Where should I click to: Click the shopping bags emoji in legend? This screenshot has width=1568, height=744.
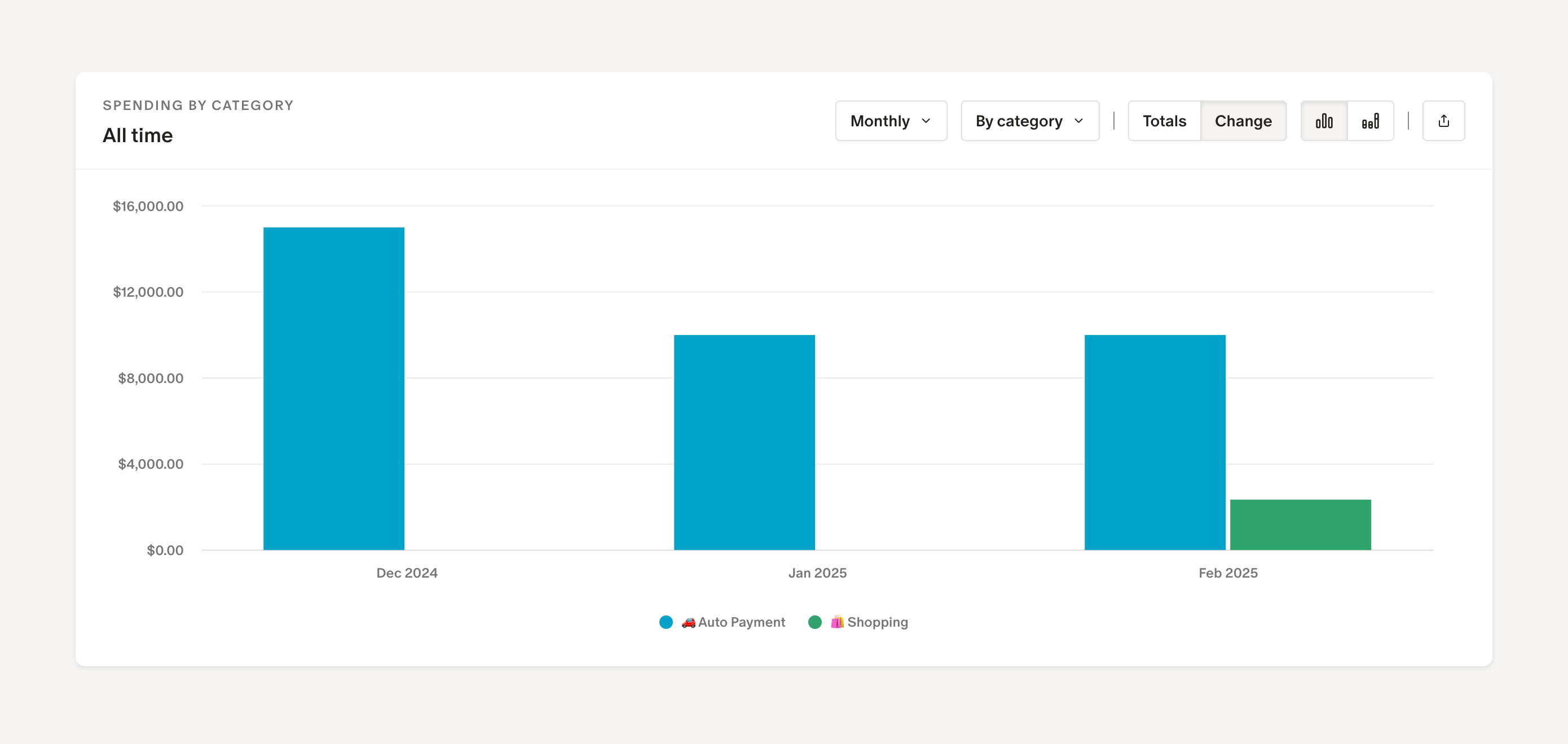(837, 622)
